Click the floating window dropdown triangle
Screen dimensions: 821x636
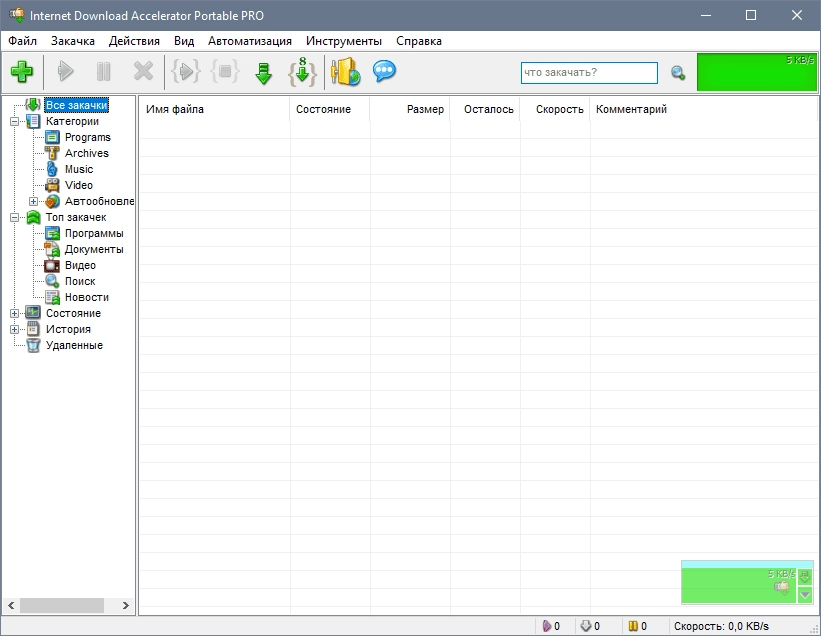(x=805, y=595)
